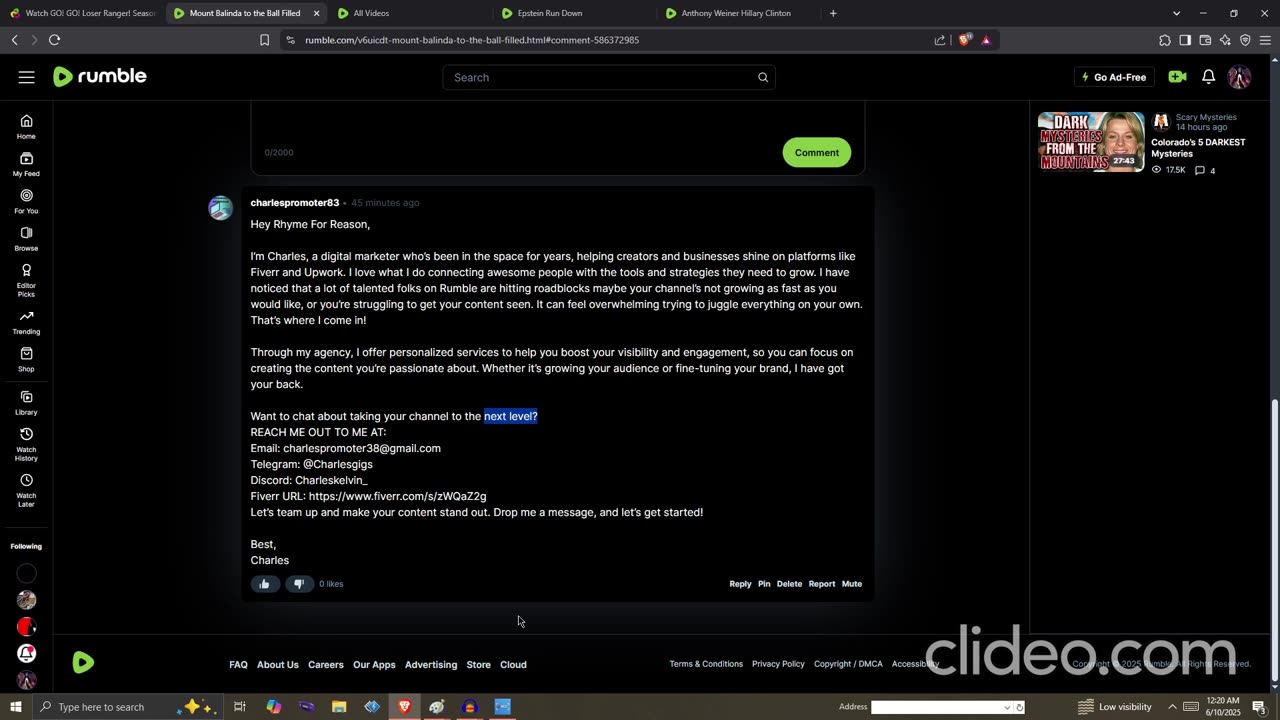Open the taskbar Address dropdown arrow
This screenshot has height=720, width=1280.
1007,707
